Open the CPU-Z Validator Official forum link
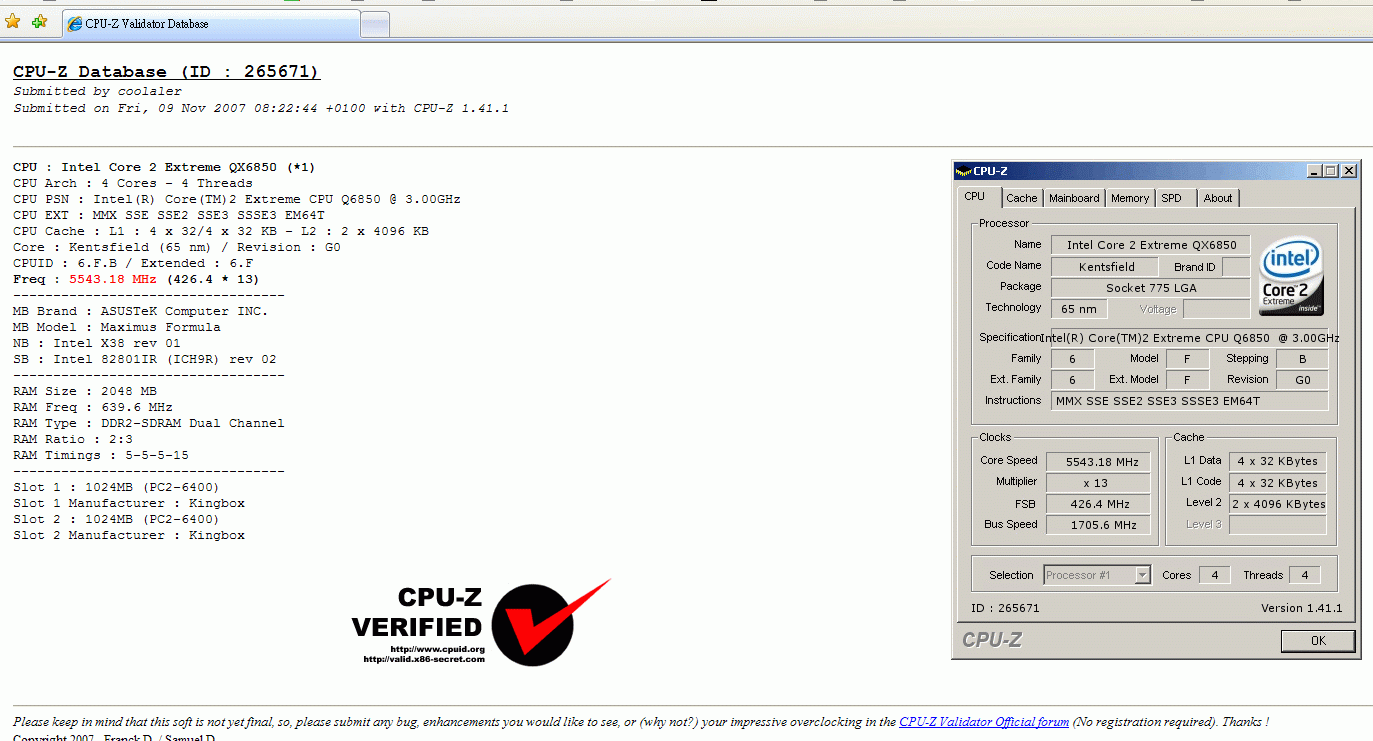Viewport: 1373px width, 741px height. point(984,722)
